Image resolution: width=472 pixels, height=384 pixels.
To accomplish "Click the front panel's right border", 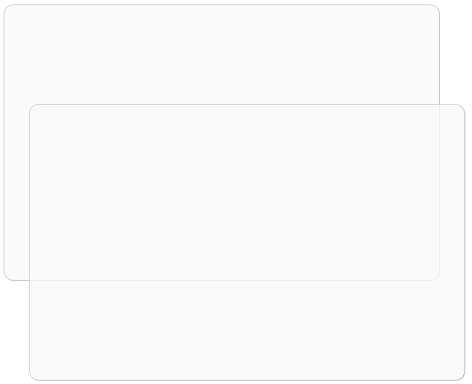I will click(464, 242).
